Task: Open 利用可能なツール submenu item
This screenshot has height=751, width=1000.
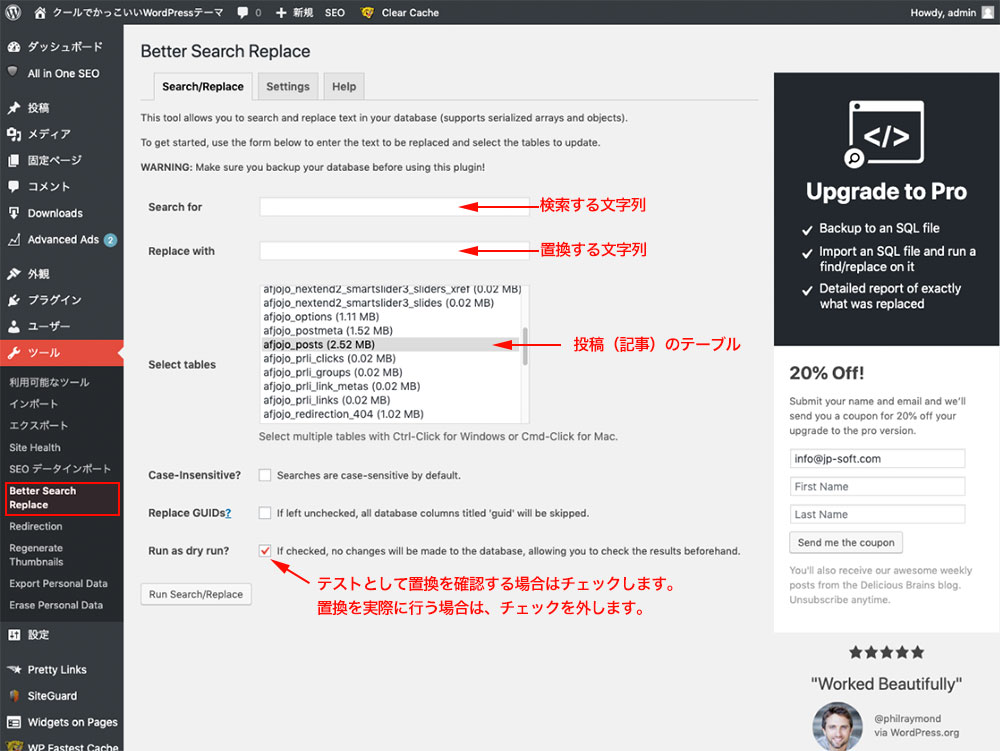Action: (x=49, y=382)
